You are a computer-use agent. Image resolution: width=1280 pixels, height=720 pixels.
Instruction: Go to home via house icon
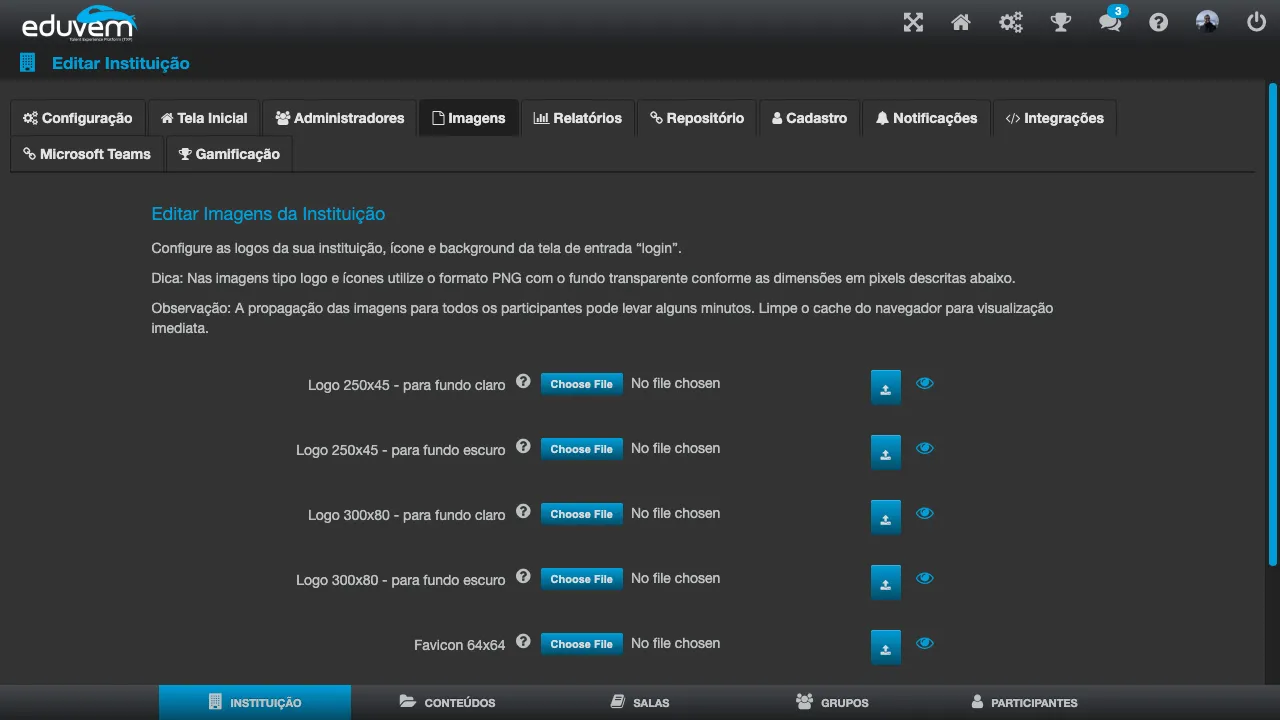click(961, 22)
